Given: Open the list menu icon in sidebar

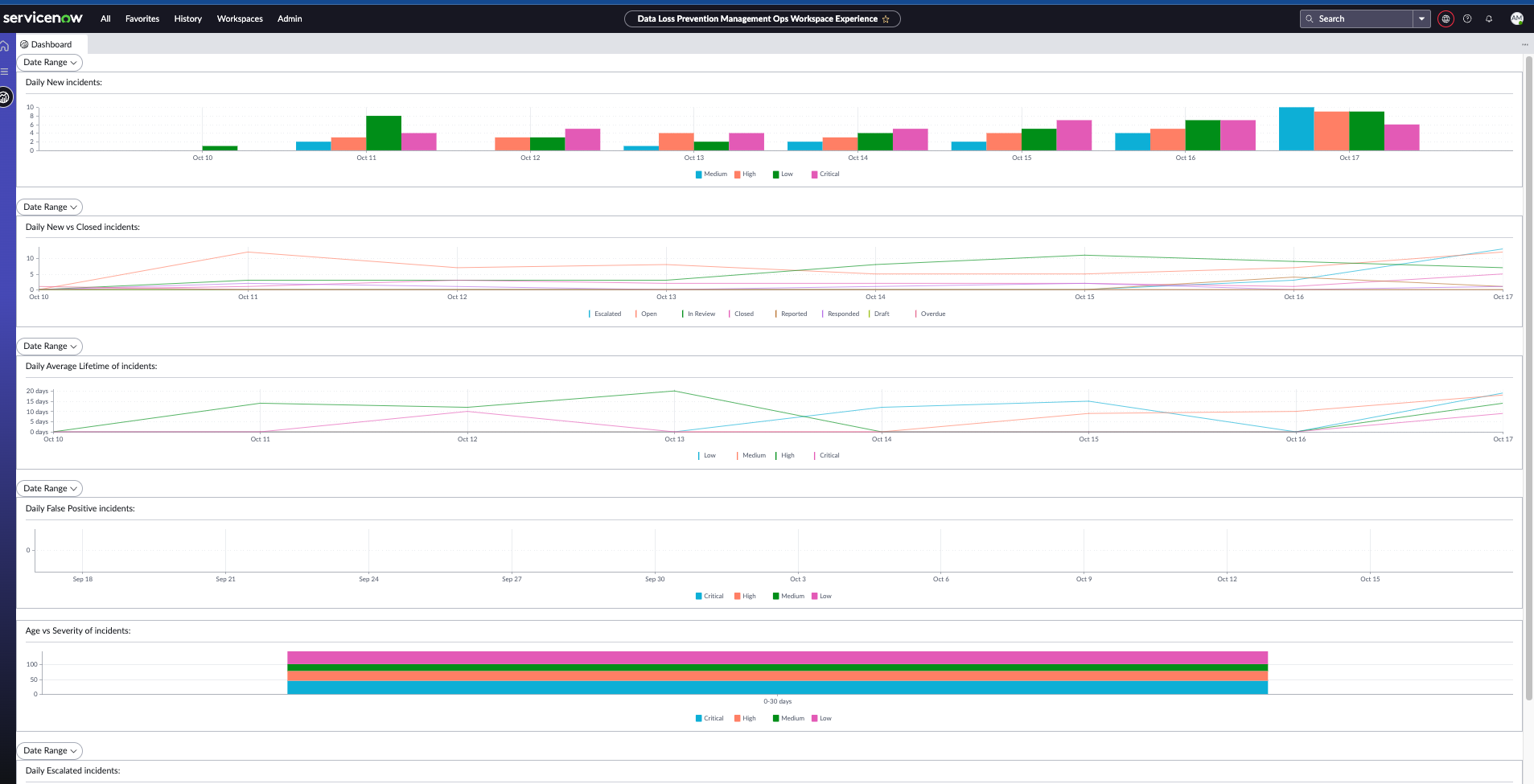Looking at the screenshot, I should click(5, 72).
